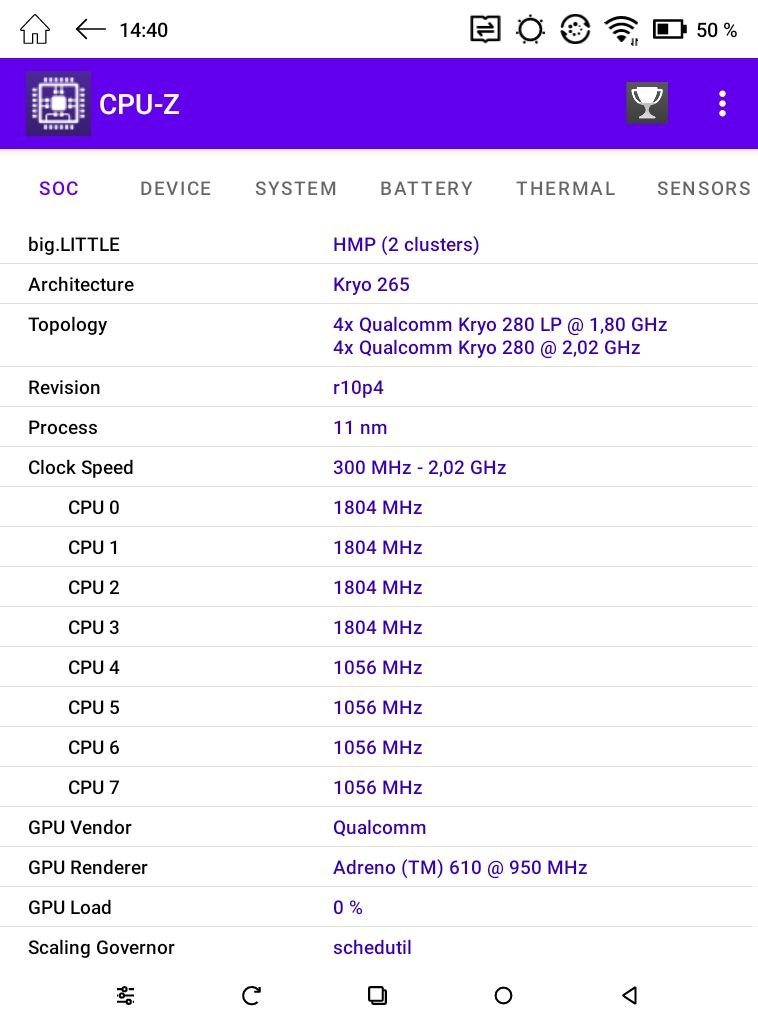
Task: Select the Clock Speed label
Action: point(81,468)
